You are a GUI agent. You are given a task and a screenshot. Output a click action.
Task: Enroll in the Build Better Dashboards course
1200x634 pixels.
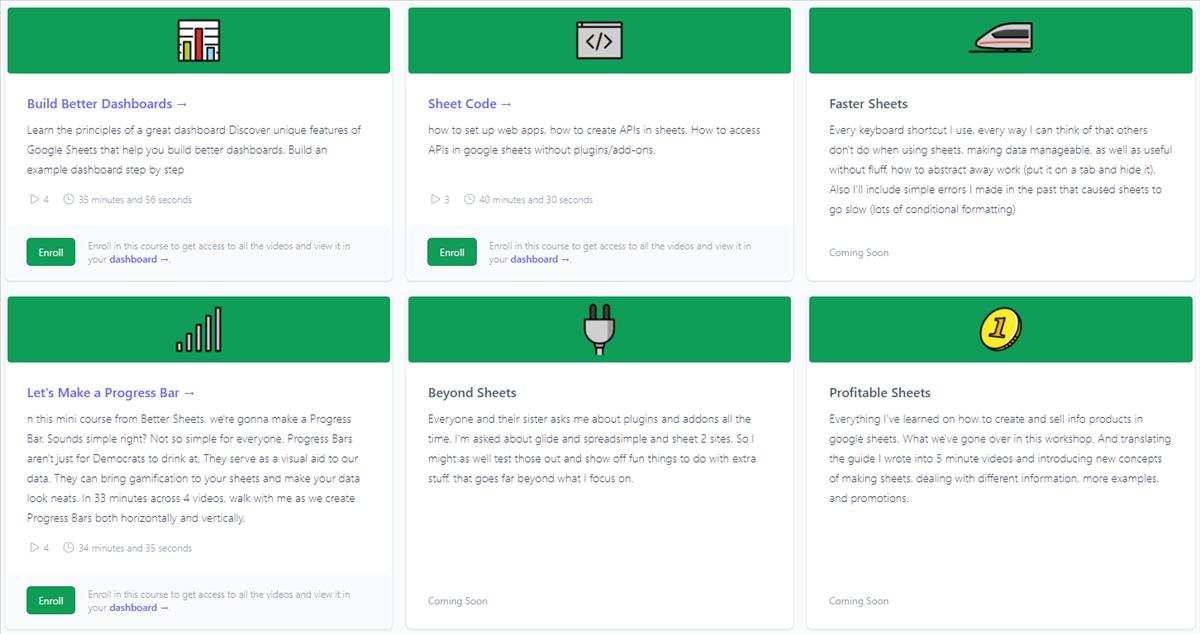point(51,253)
